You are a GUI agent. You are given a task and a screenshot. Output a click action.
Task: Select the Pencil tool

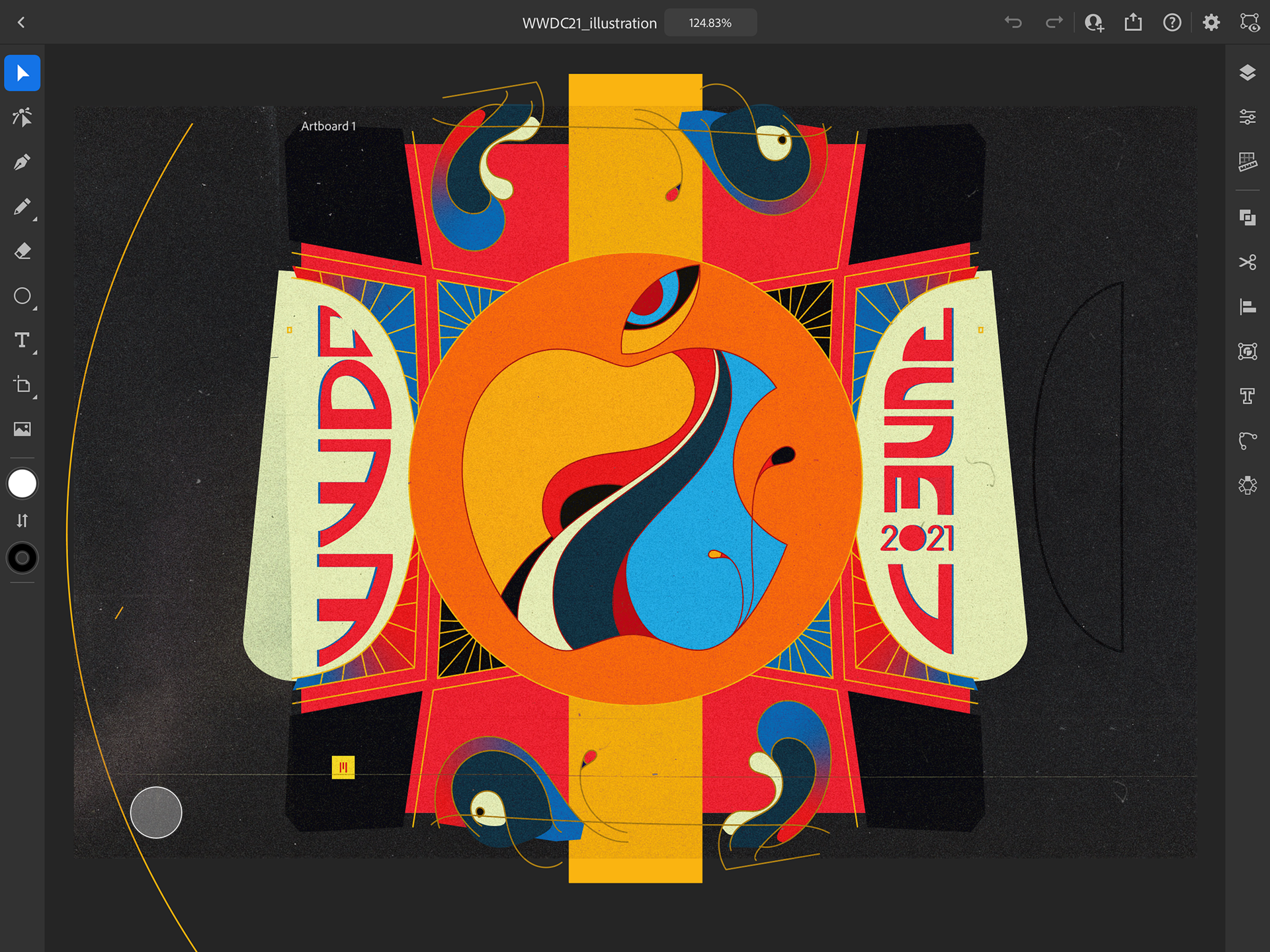tap(22, 207)
